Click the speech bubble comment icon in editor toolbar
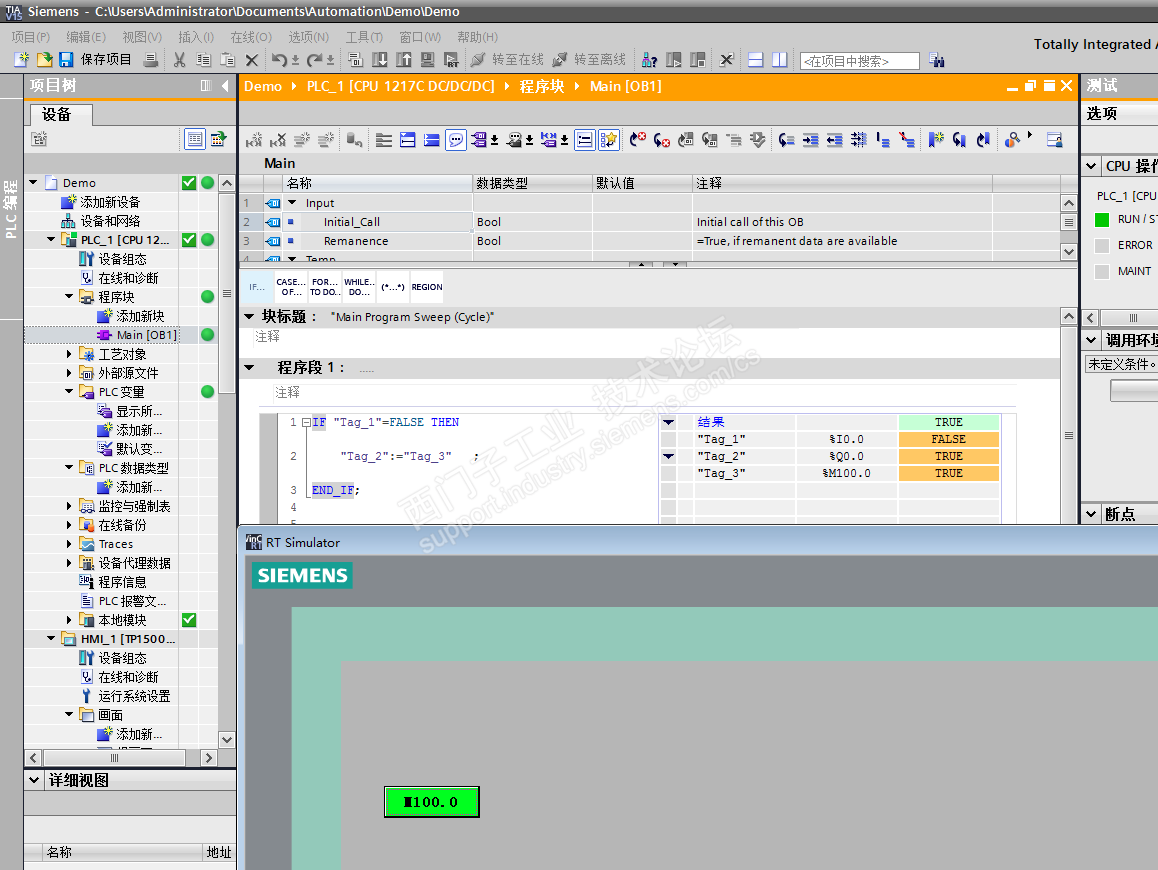Screen dimensions: 1158x870 pos(456,140)
